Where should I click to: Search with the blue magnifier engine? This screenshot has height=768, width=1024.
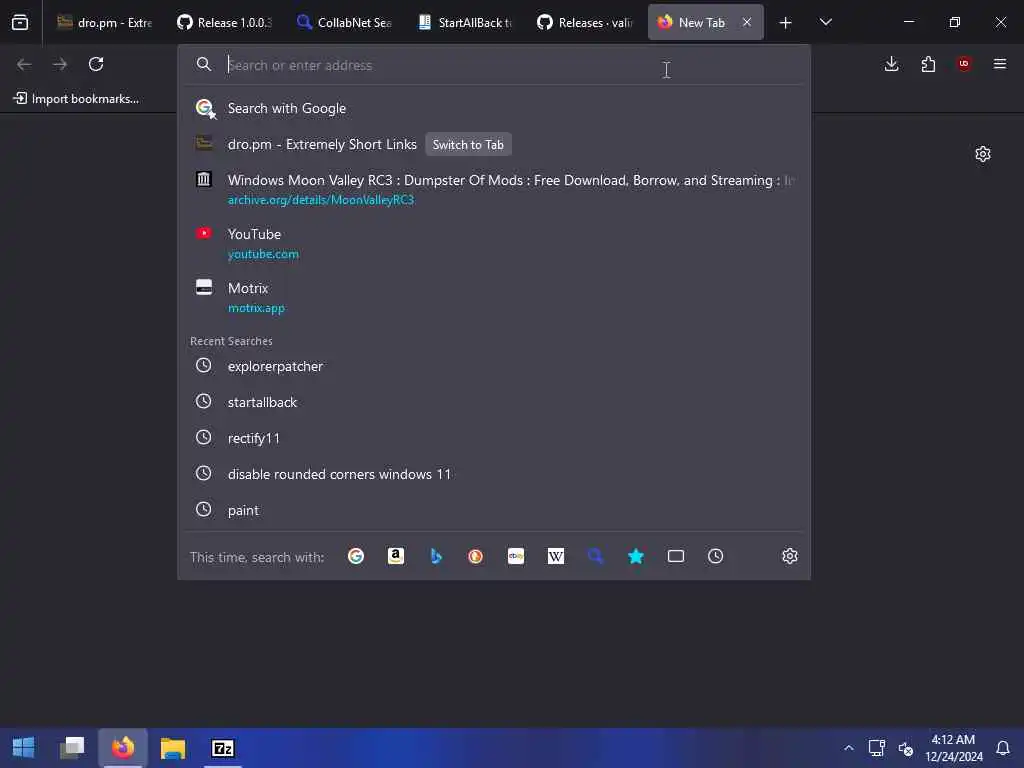[596, 556]
